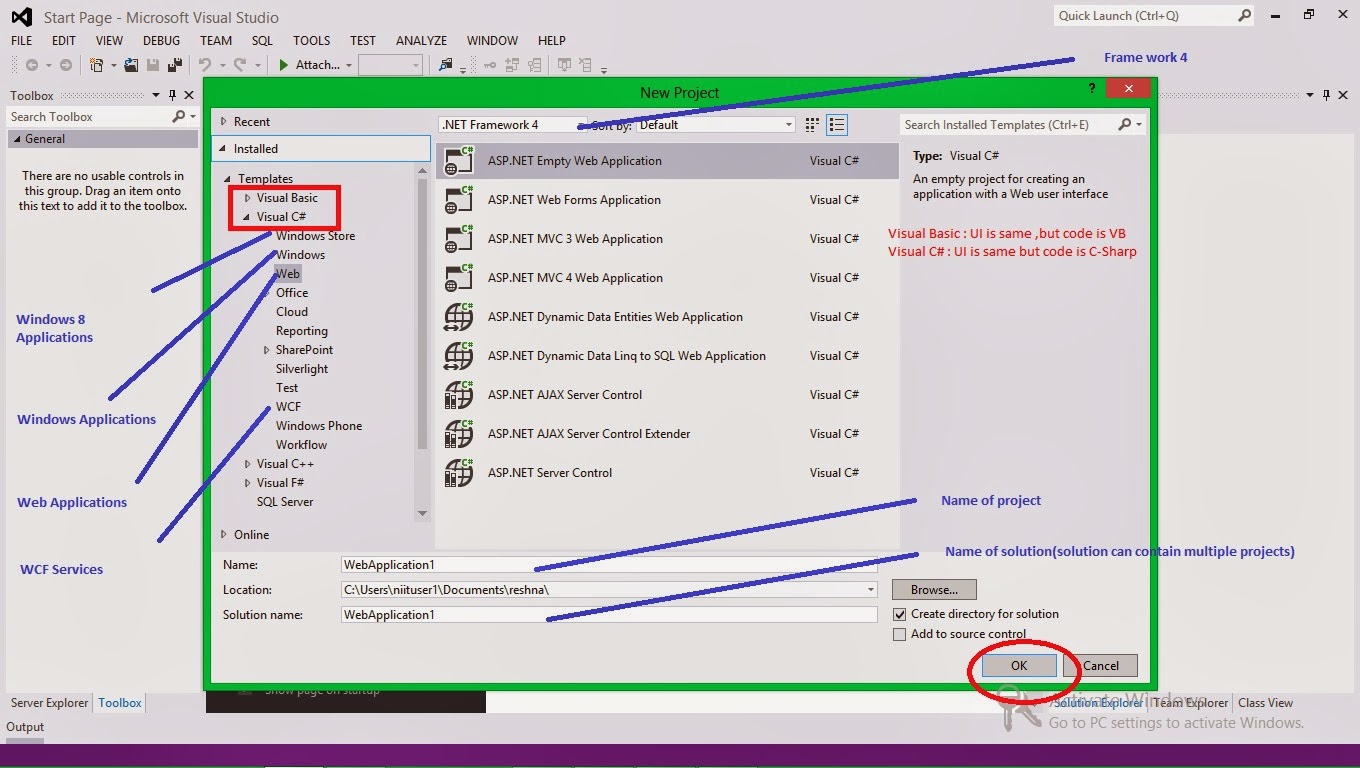This screenshot has height=768, width=1360.
Task: Click the Save toolbar icon
Action: click(152, 65)
